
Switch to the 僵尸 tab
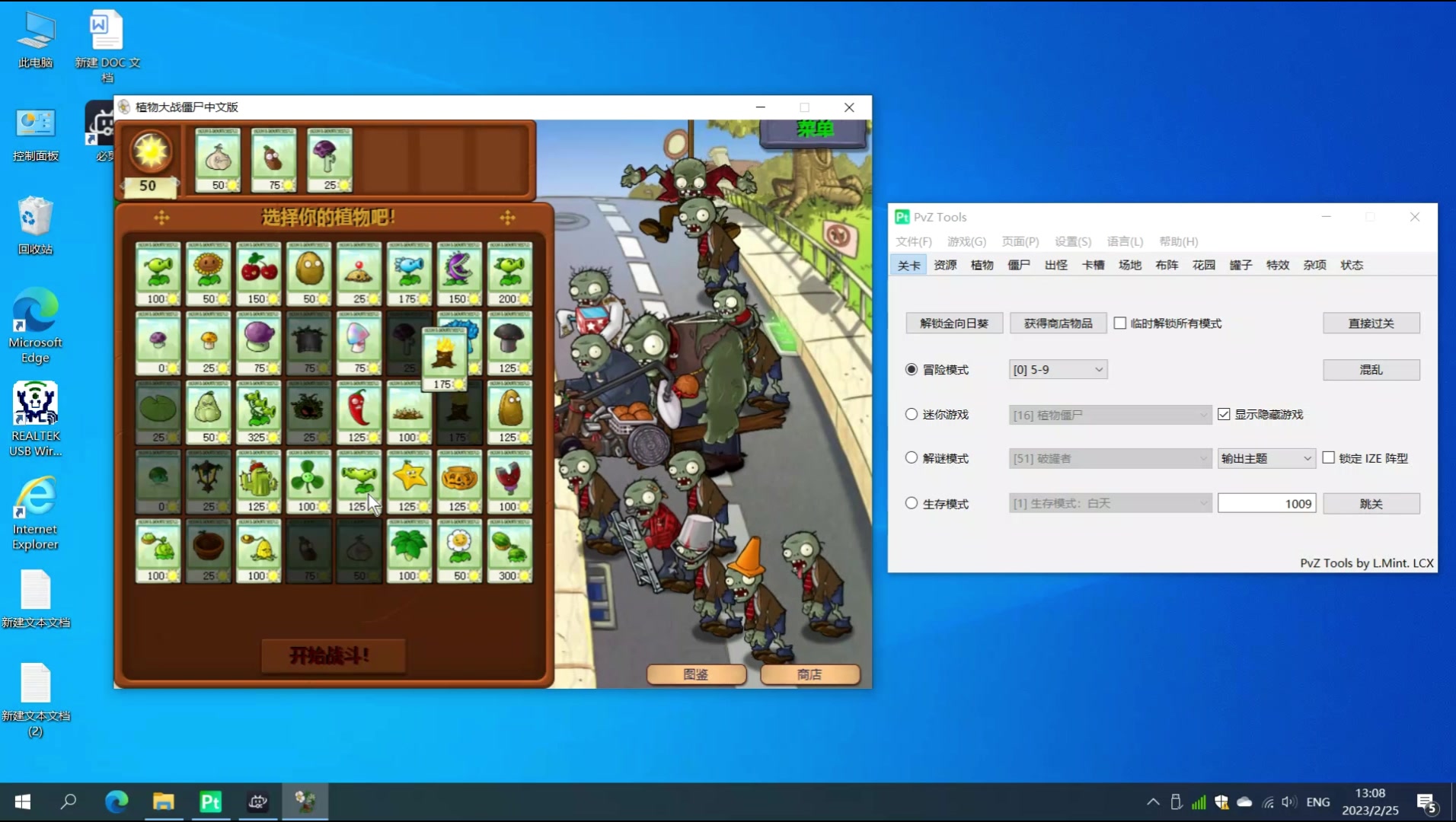click(x=1019, y=265)
